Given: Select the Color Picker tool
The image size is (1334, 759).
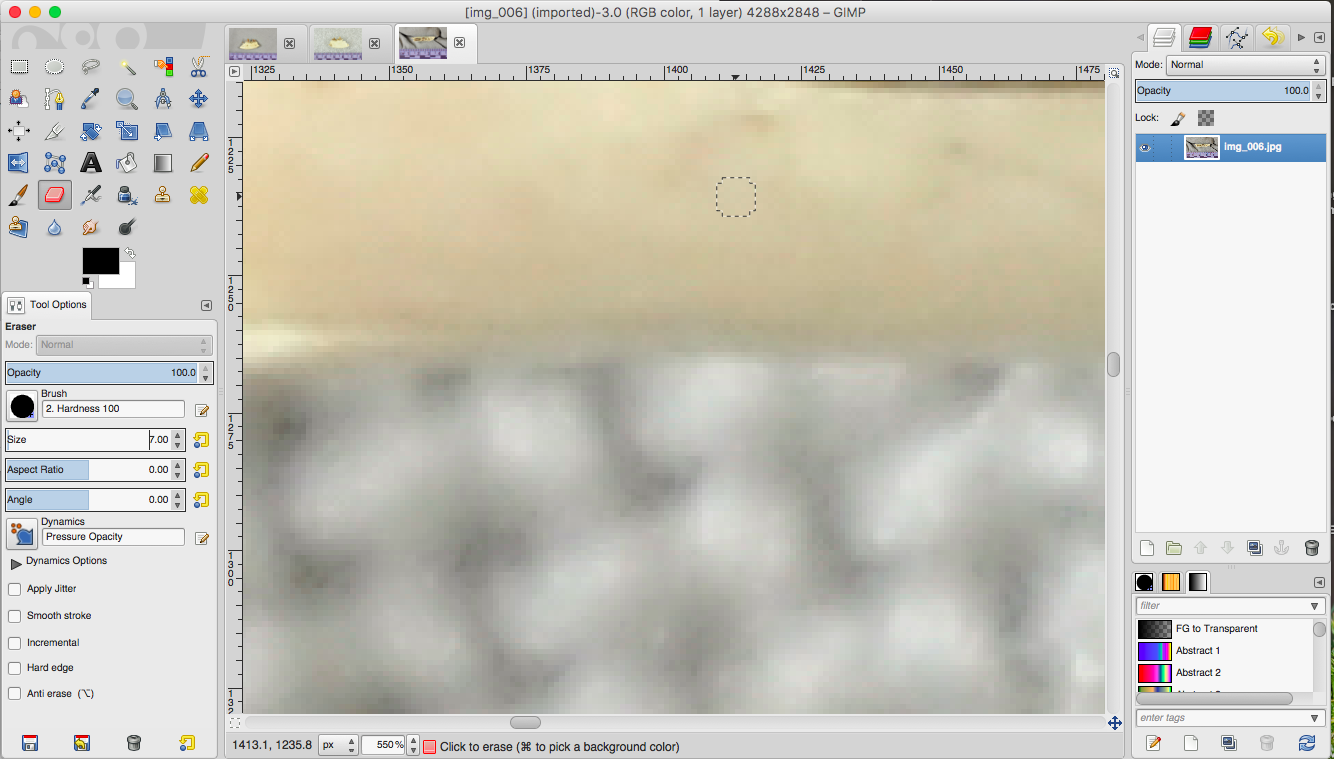Looking at the screenshot, I should tap(91, 99).
